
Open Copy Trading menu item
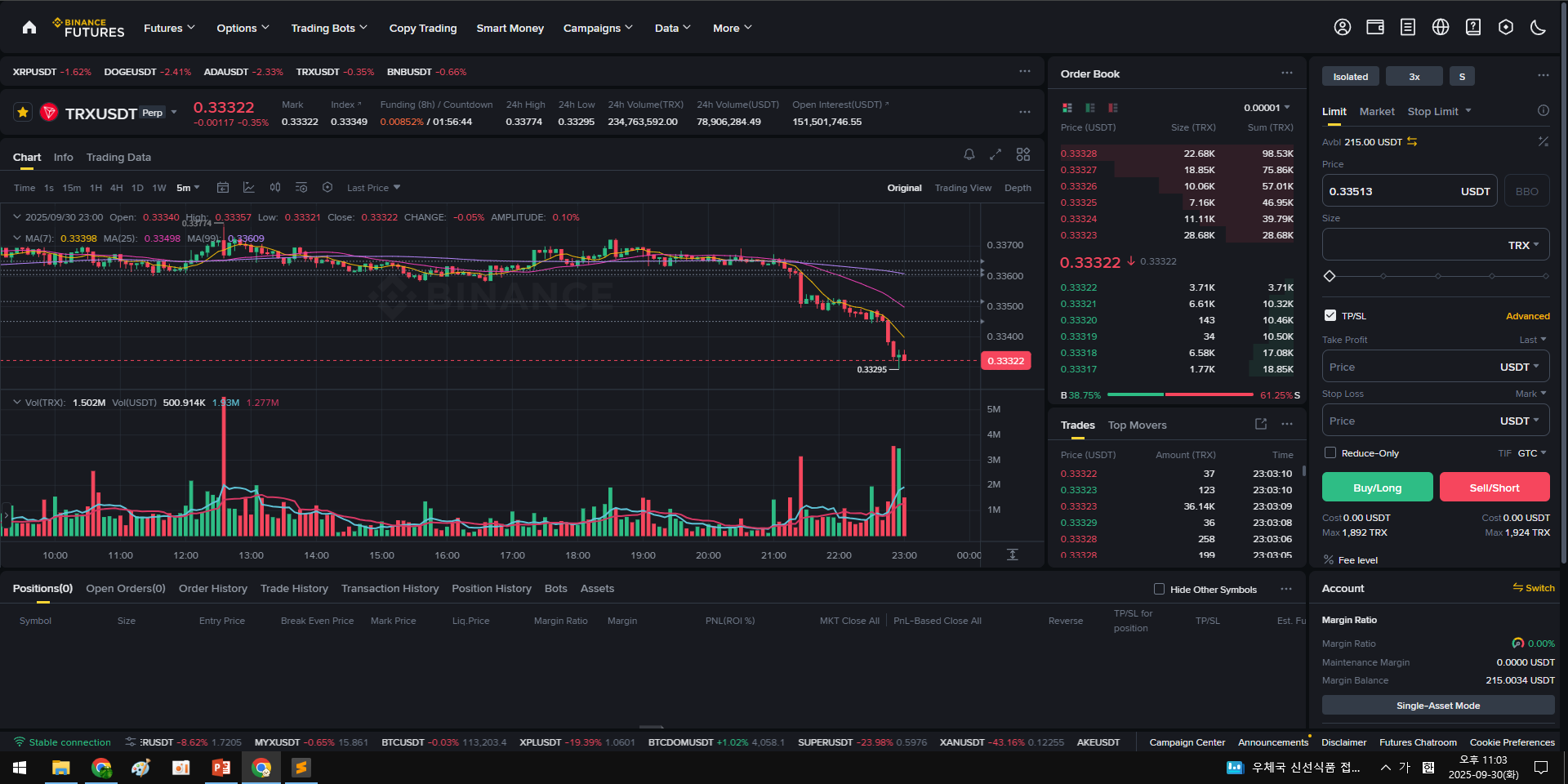coord(423,28)
